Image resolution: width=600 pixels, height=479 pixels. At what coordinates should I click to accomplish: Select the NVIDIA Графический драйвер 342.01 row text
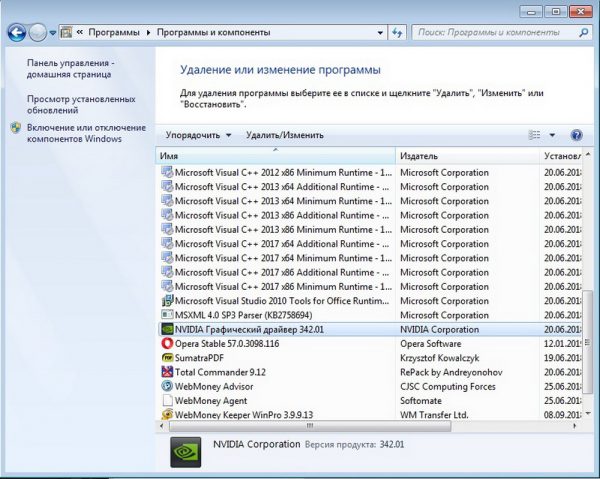click(249, 329)
